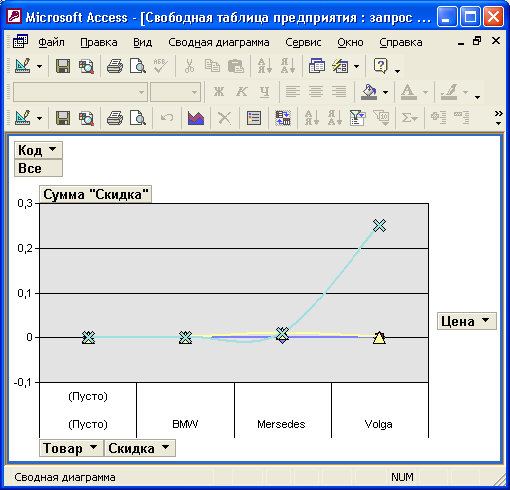Click the Скидка field button

140,448
